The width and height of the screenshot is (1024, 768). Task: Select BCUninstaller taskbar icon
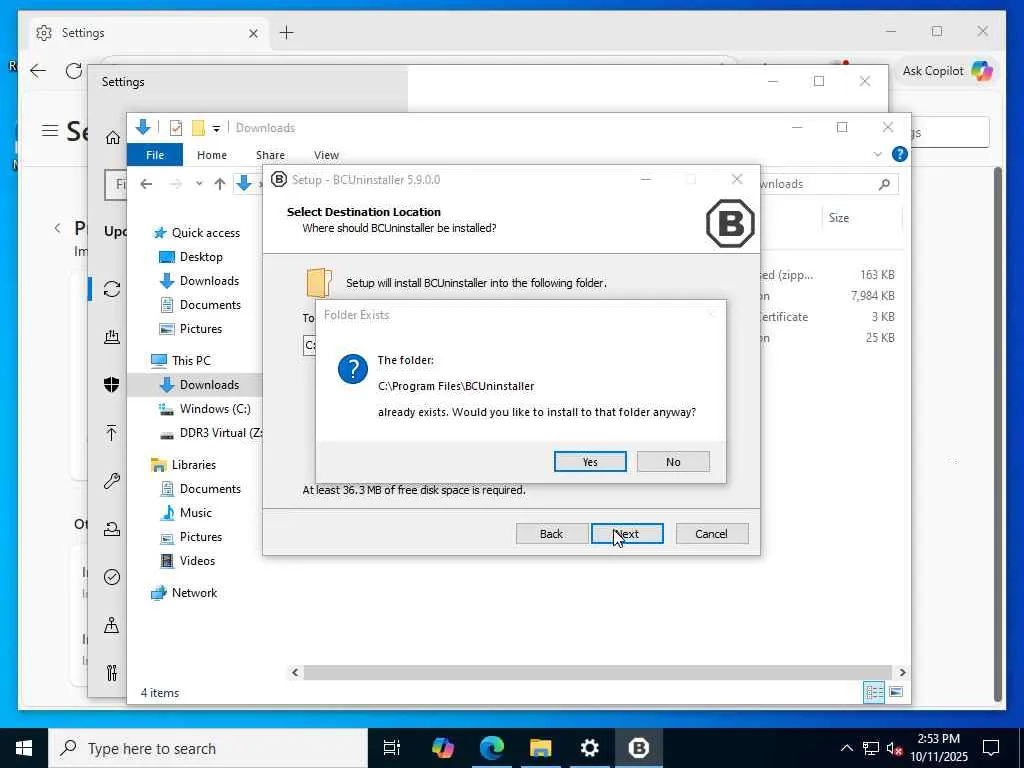click(639, 748)
